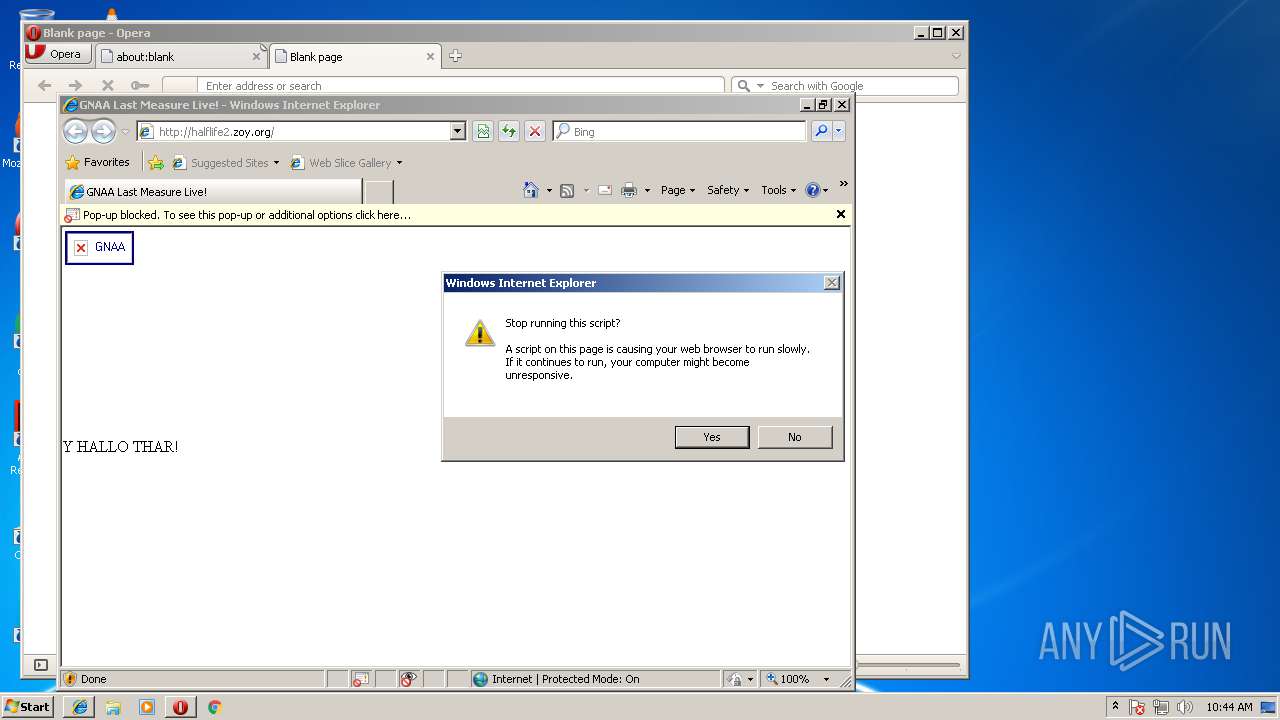Click No in the script dialog
Screen dimensions: 1280x720
795,437
